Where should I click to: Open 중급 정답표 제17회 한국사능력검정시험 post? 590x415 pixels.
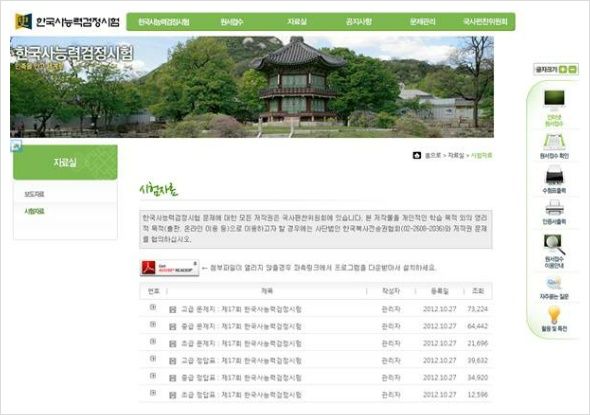pos(241,378)
